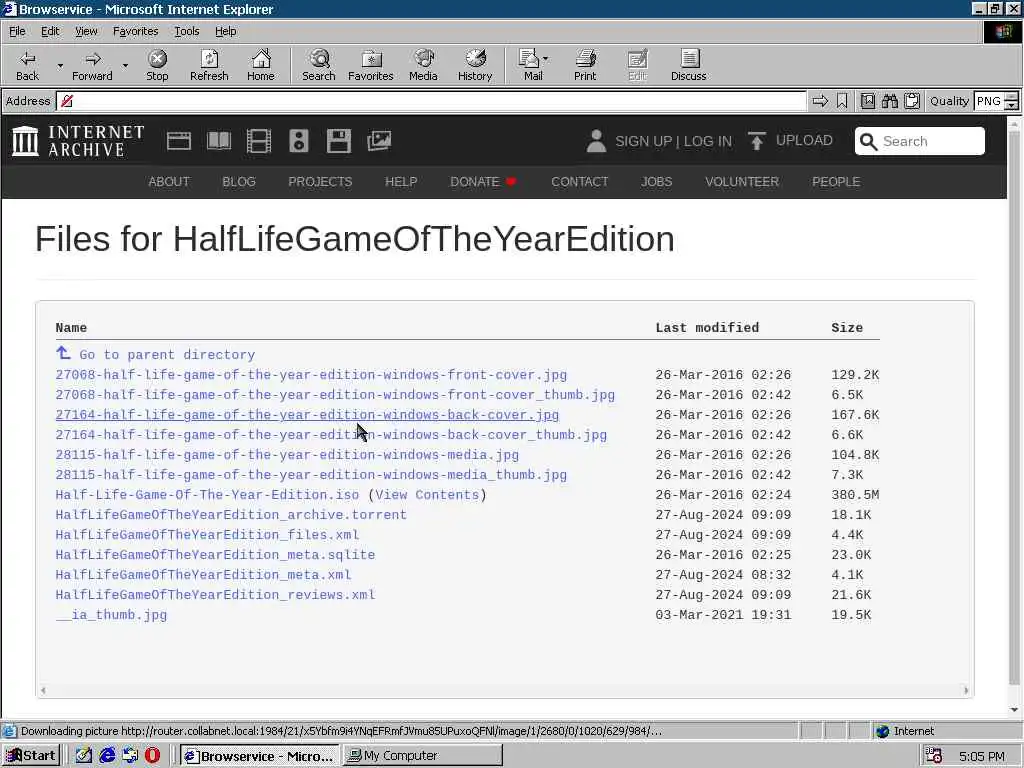Click the page vertical scrollbar down arrow

(x=1014, y=710)
